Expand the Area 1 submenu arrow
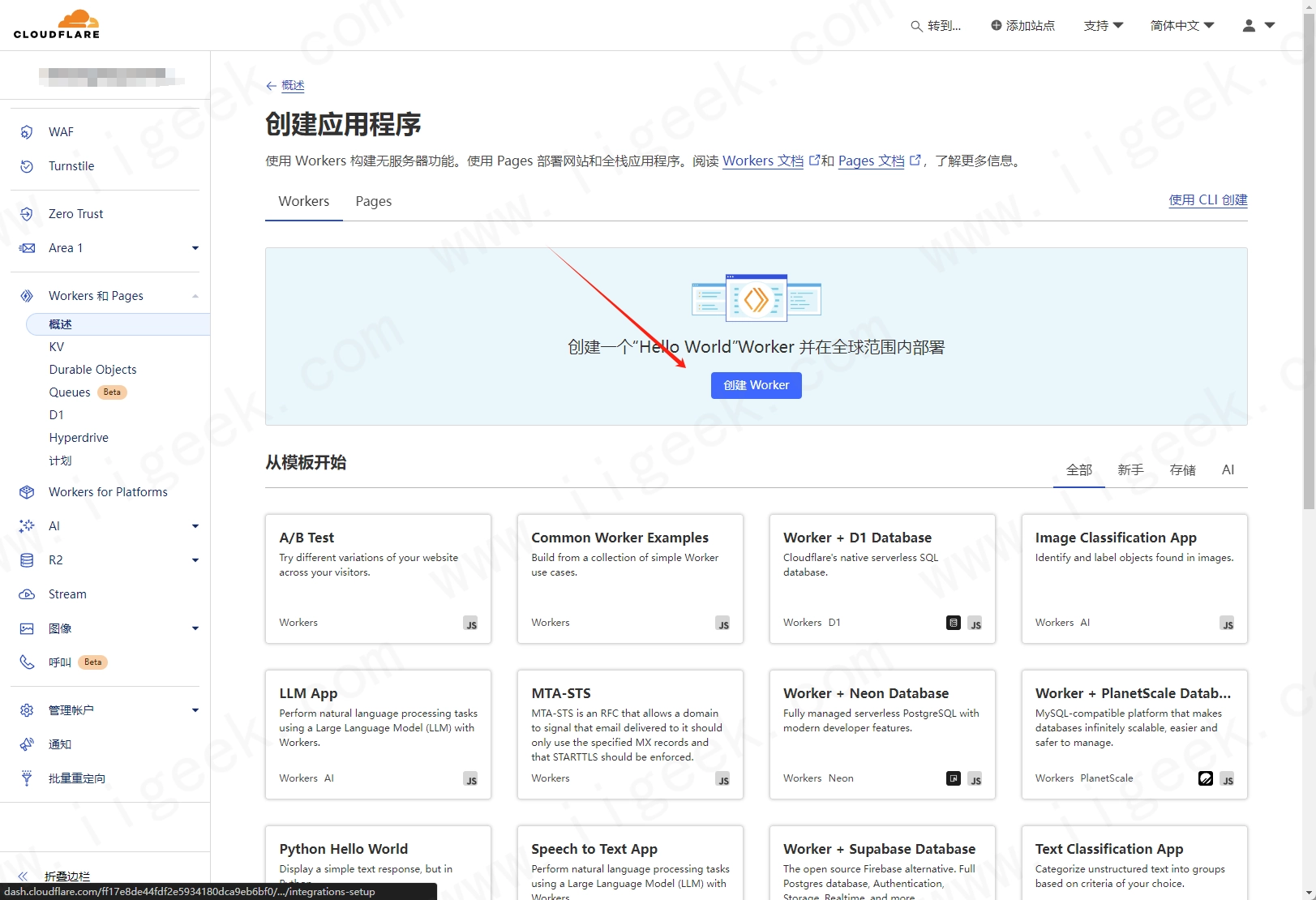This screenshot has width=1316, height=900. point(195,248)
